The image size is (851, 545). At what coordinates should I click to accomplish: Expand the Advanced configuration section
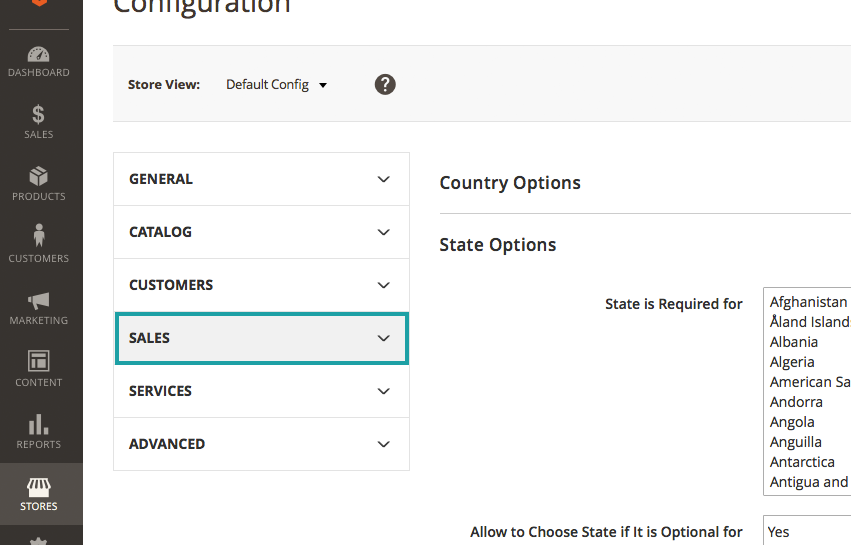[x=261, y=444]
